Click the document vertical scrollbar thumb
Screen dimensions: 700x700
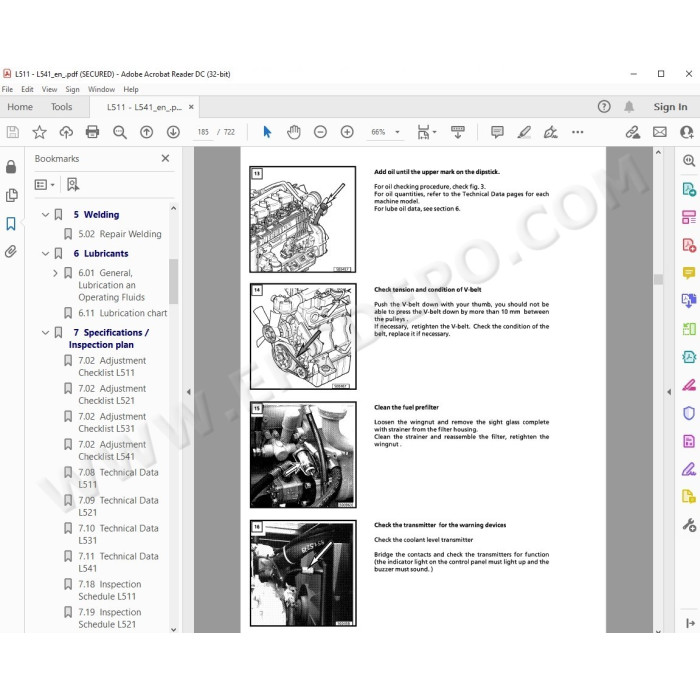[x=658, y=279]
